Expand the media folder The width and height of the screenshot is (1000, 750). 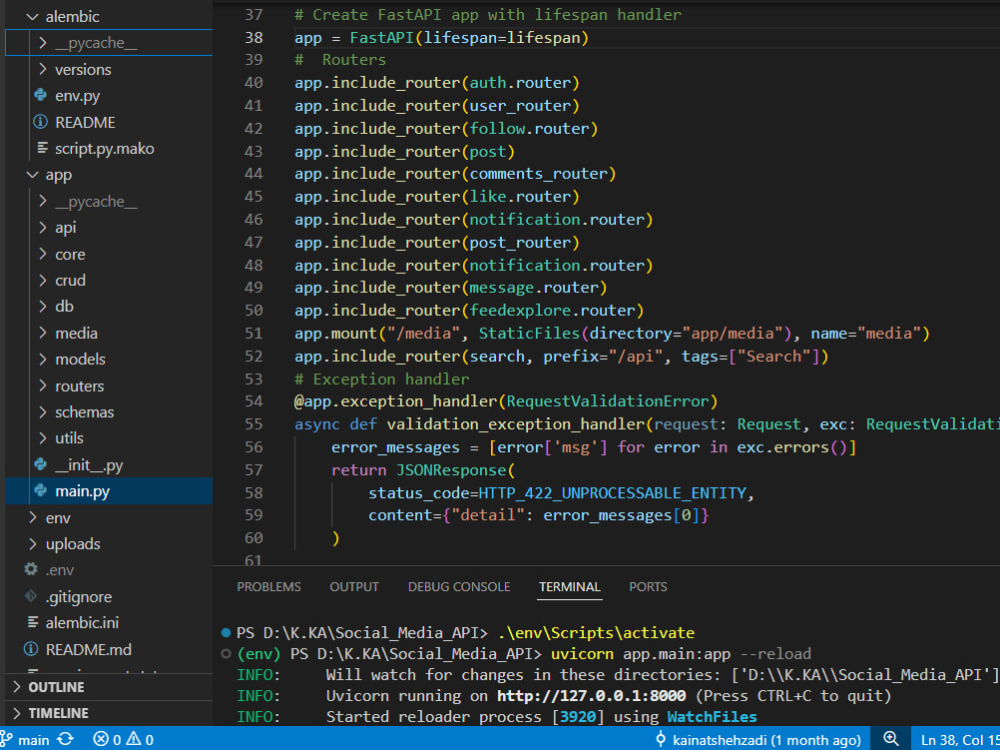coord(43,333)
